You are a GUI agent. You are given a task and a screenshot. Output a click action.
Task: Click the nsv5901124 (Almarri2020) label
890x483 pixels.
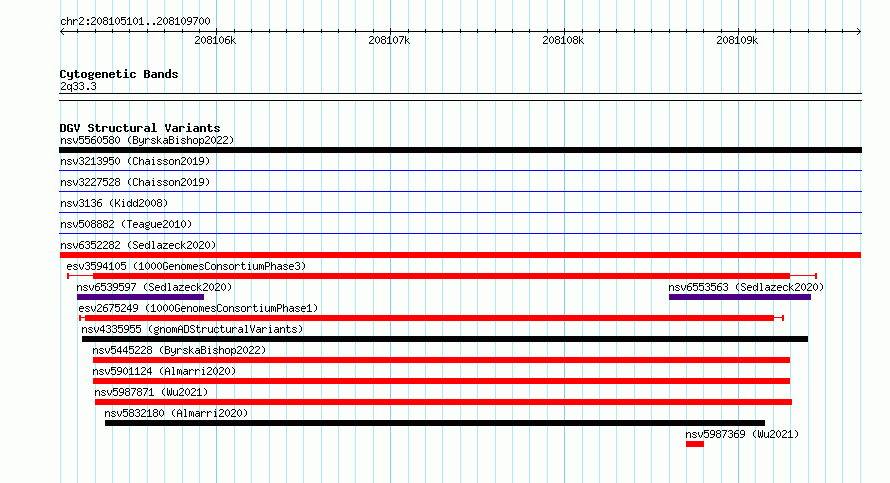(164, 371)
